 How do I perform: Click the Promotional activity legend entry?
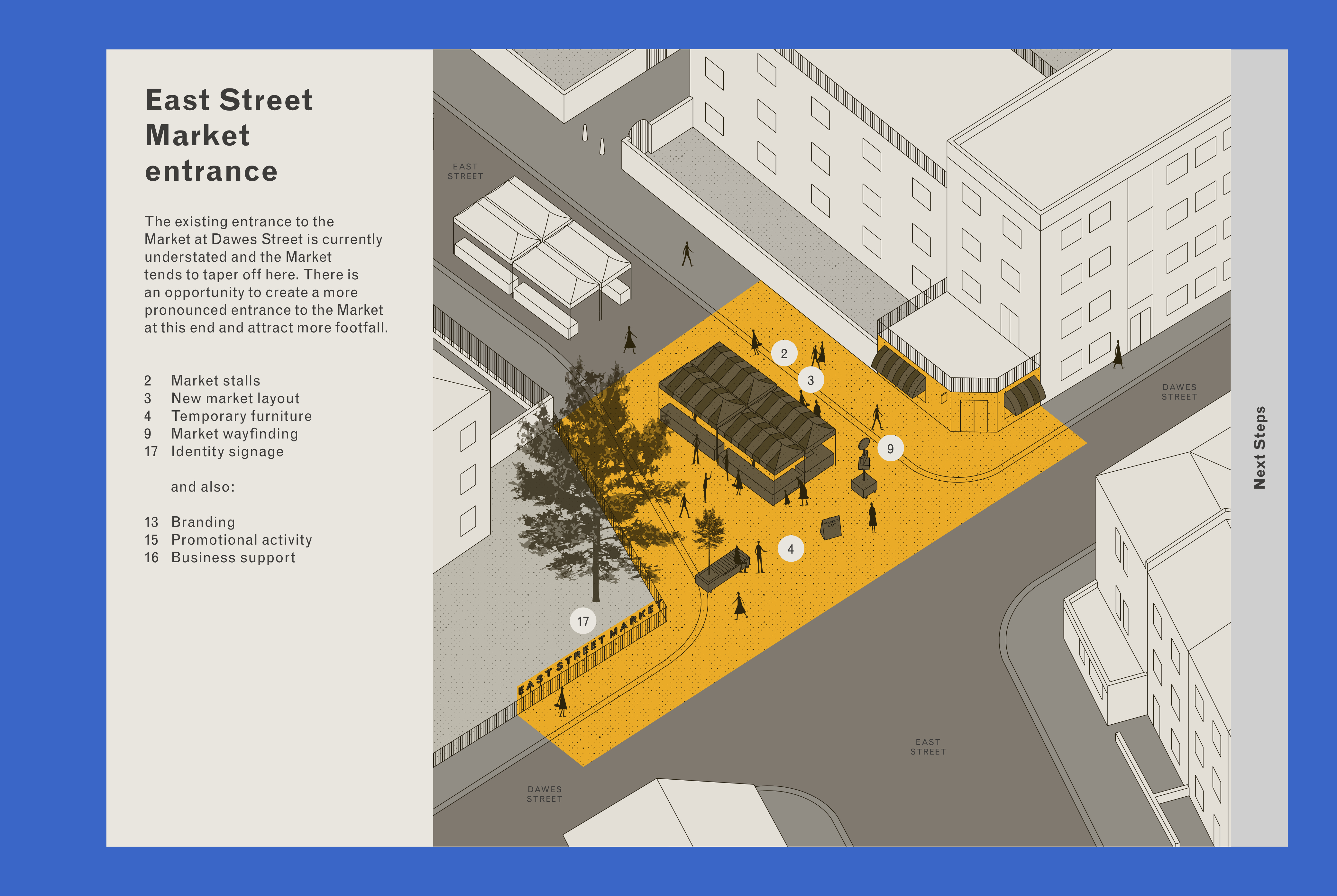tap(241, 540)
